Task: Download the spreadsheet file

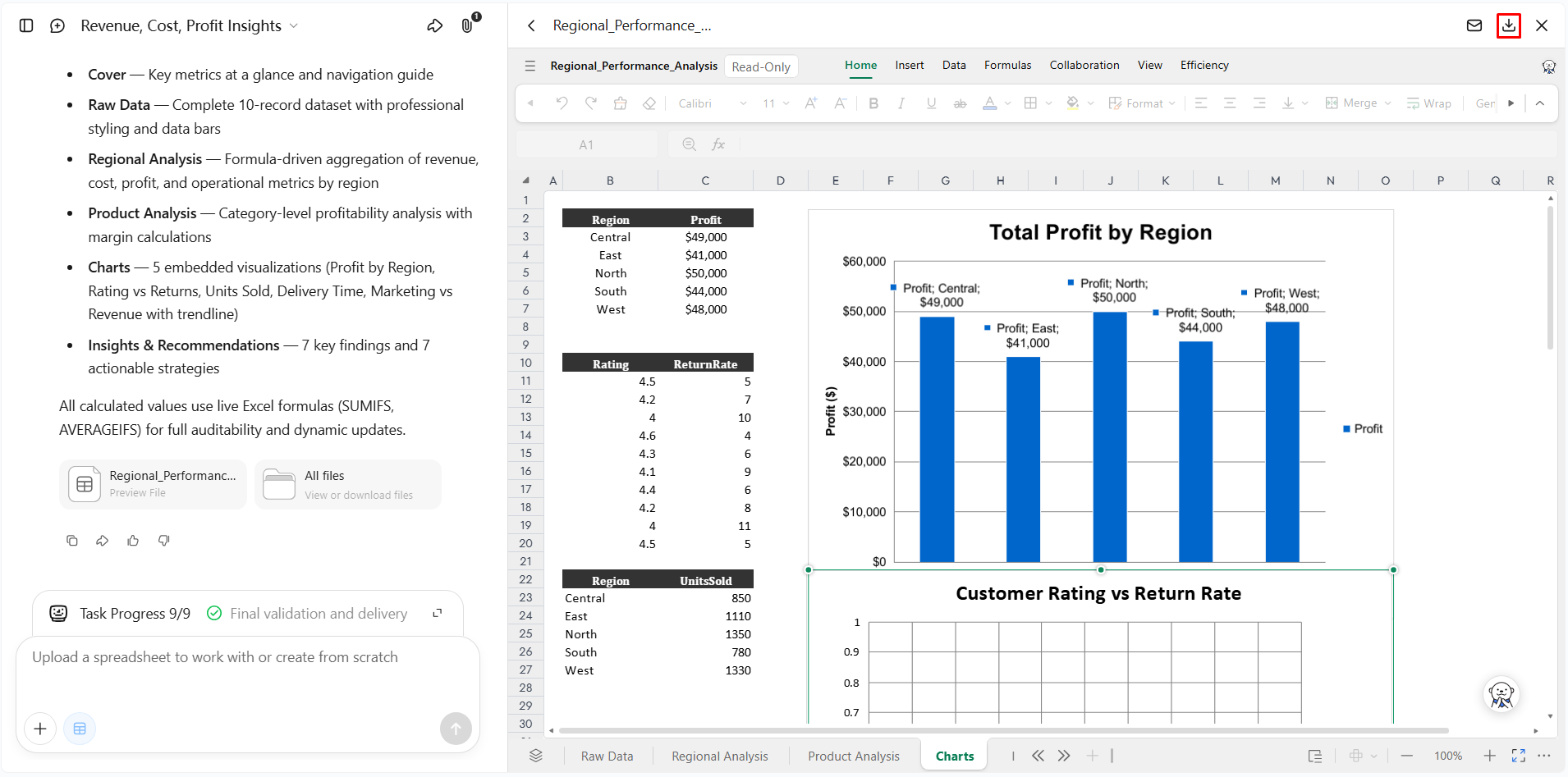Action: pos(1509,25)
